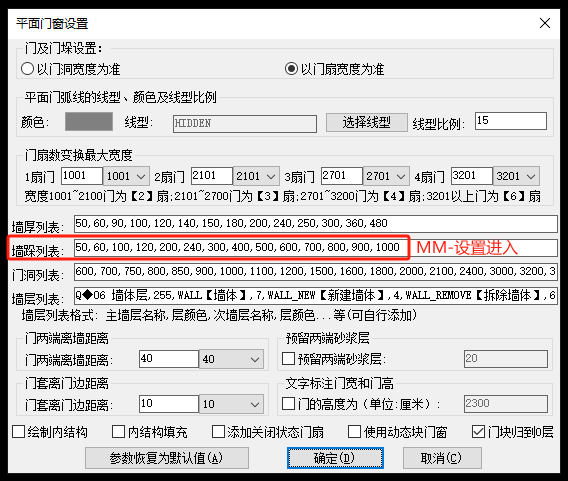This screenshot has width=568, height=481.
Task: Open the 2扇门 2101 dropdown
Action: point(256,176)
